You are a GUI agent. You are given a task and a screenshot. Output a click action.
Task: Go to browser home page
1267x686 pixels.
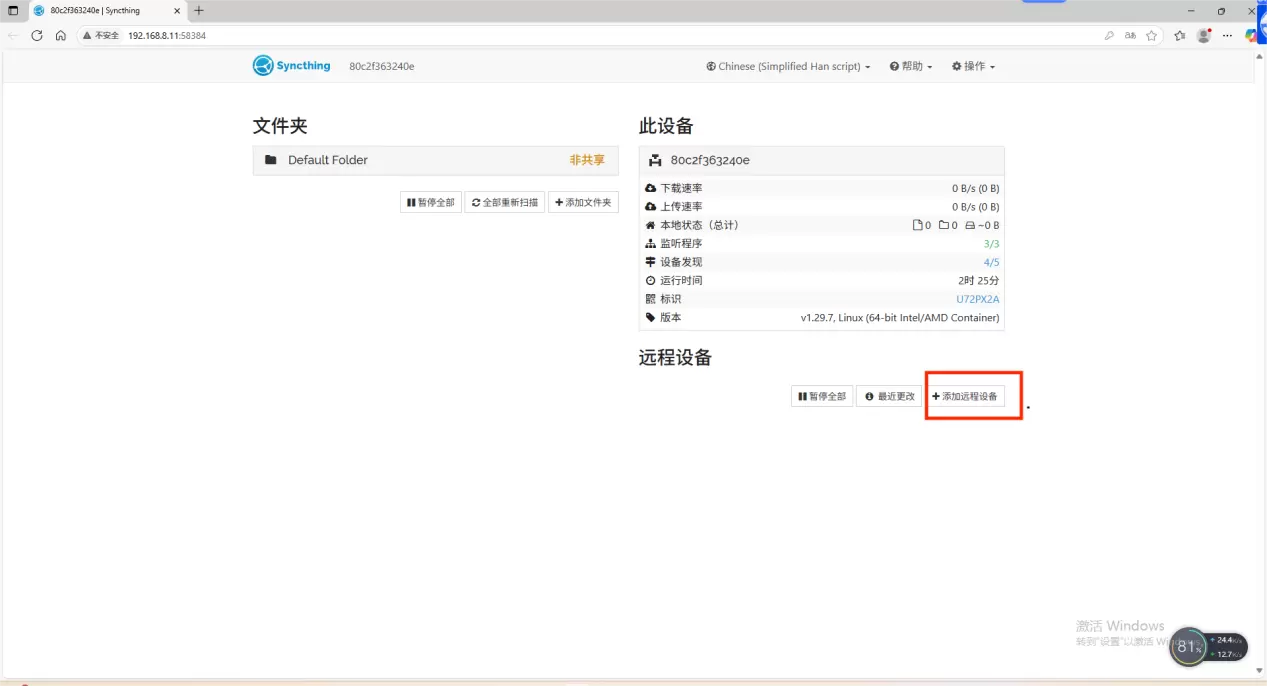click(61, 35)
